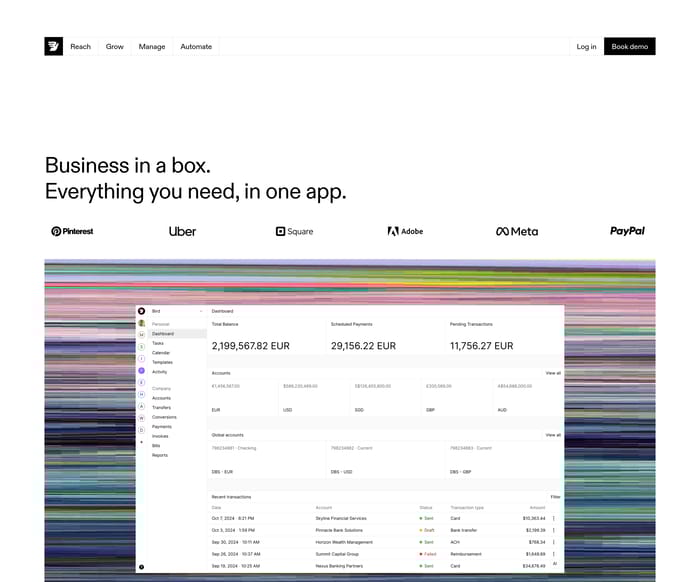Click the PayPal logo
700x582 pixels.
click(627, 231)
